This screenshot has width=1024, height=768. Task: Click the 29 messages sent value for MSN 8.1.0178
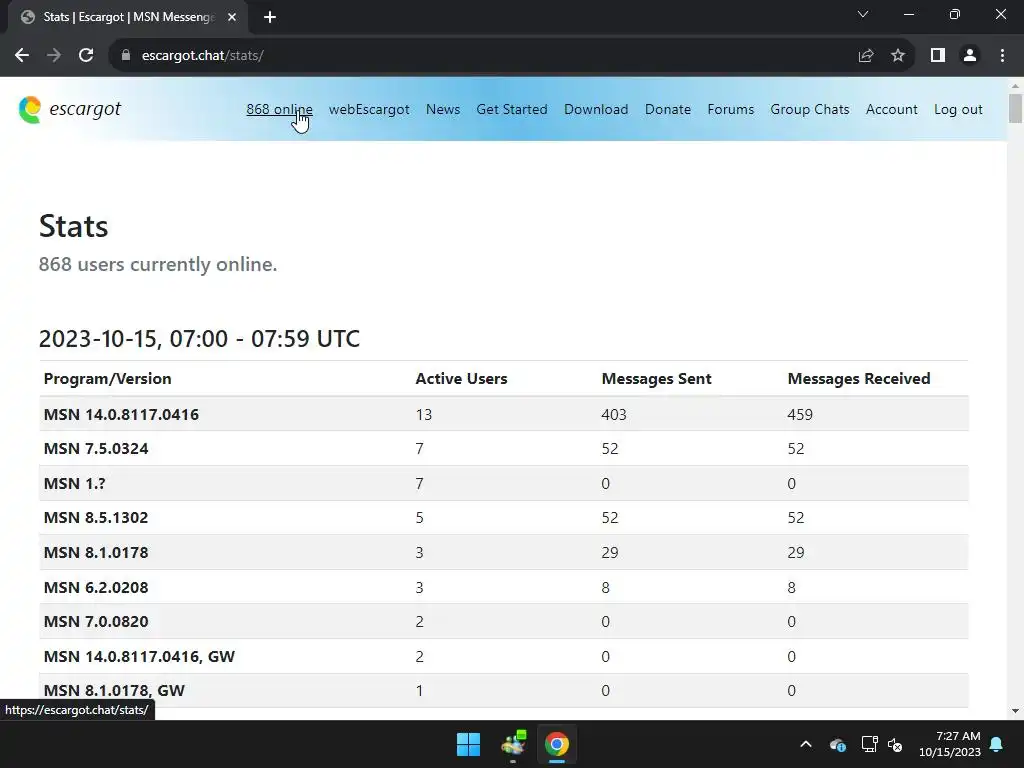click(610, 552)
